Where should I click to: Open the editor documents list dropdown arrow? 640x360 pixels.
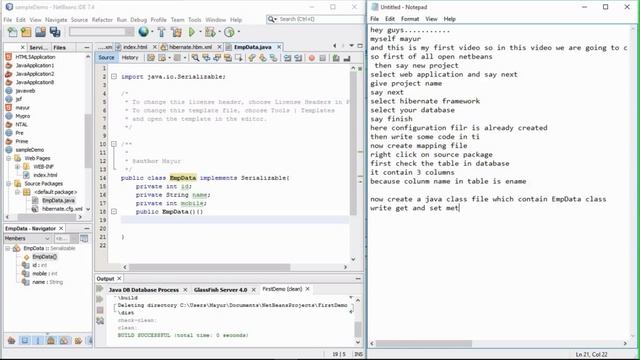[x=351, y=46]
